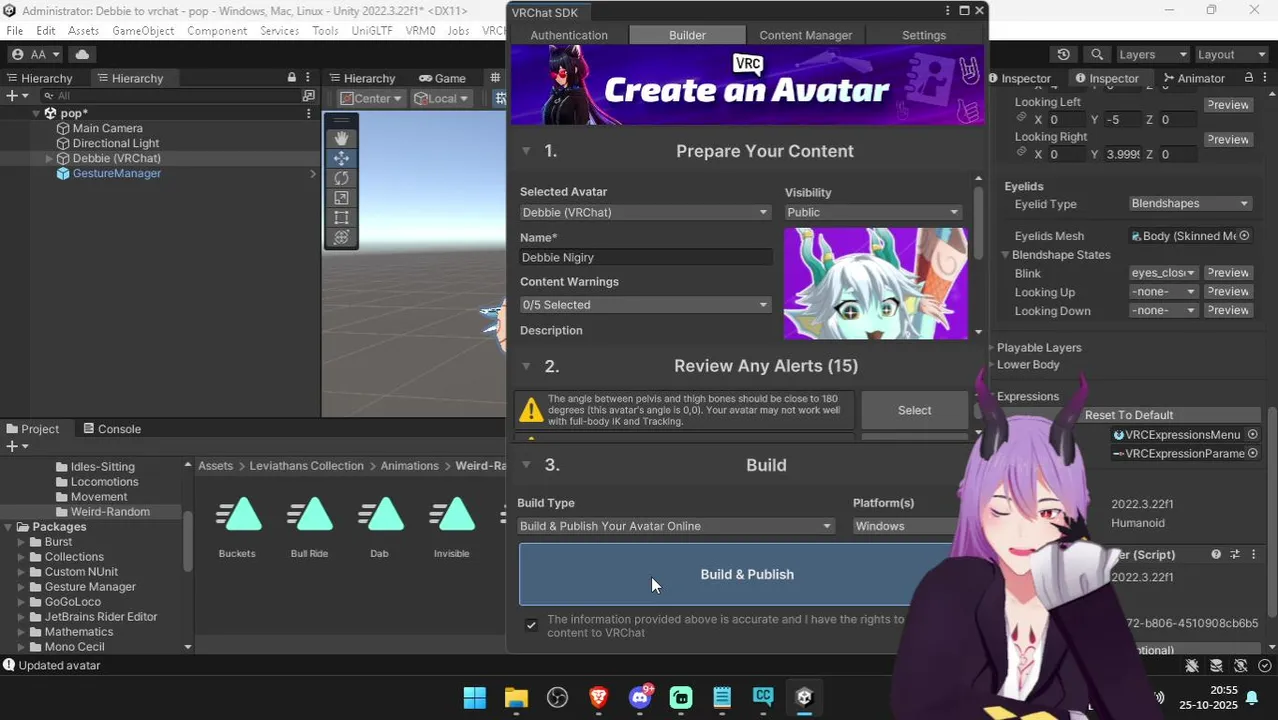Open the Content Warnings dropdown
The height and width of the screenshot is (720, 1278).
pos(645,305)
